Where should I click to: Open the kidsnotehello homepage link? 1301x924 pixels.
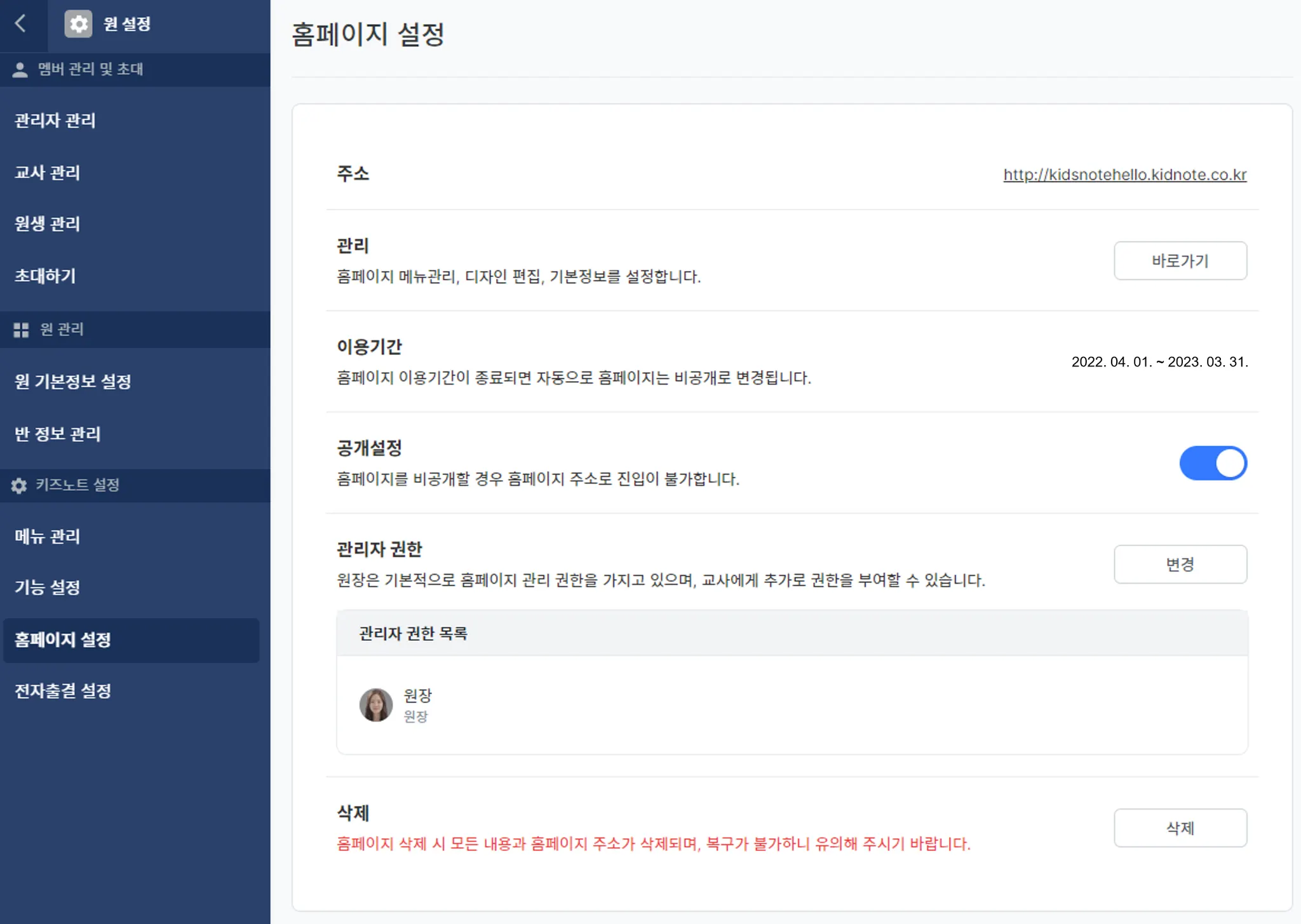click(1124, 175)
